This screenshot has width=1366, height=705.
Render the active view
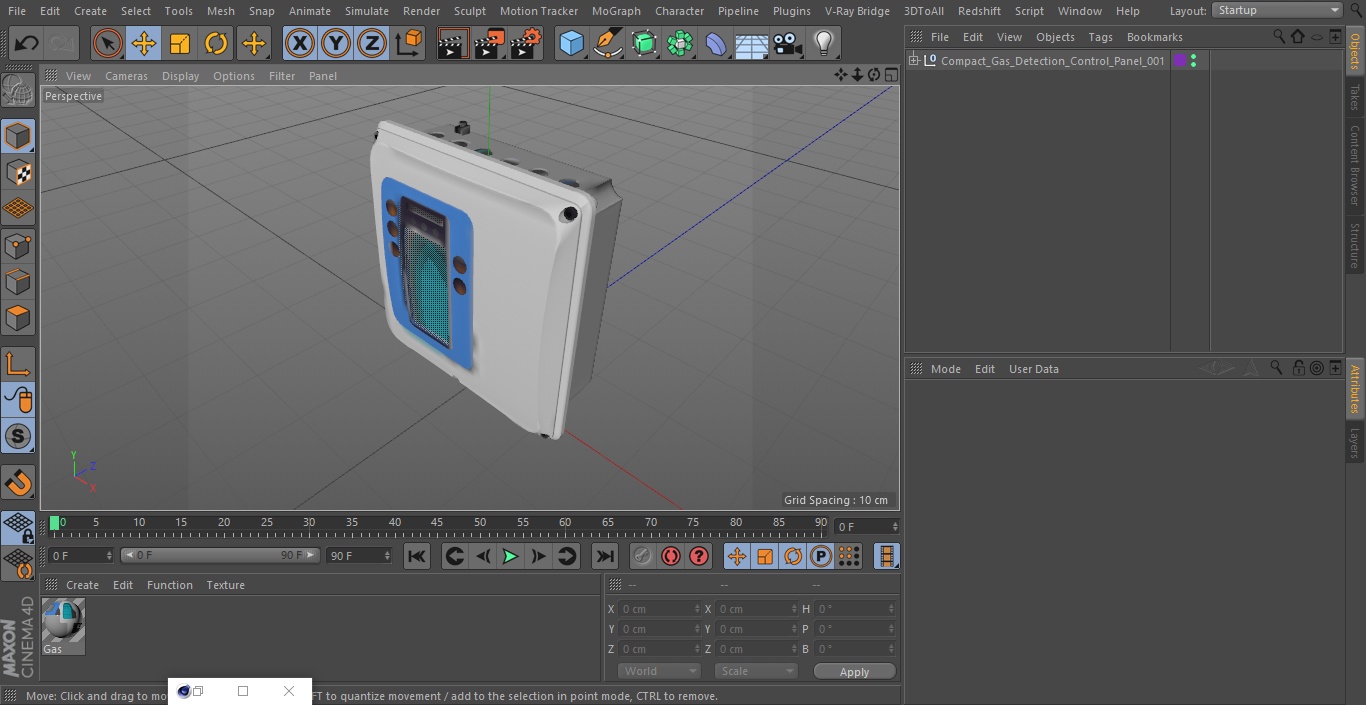click(x=453, y=43)
